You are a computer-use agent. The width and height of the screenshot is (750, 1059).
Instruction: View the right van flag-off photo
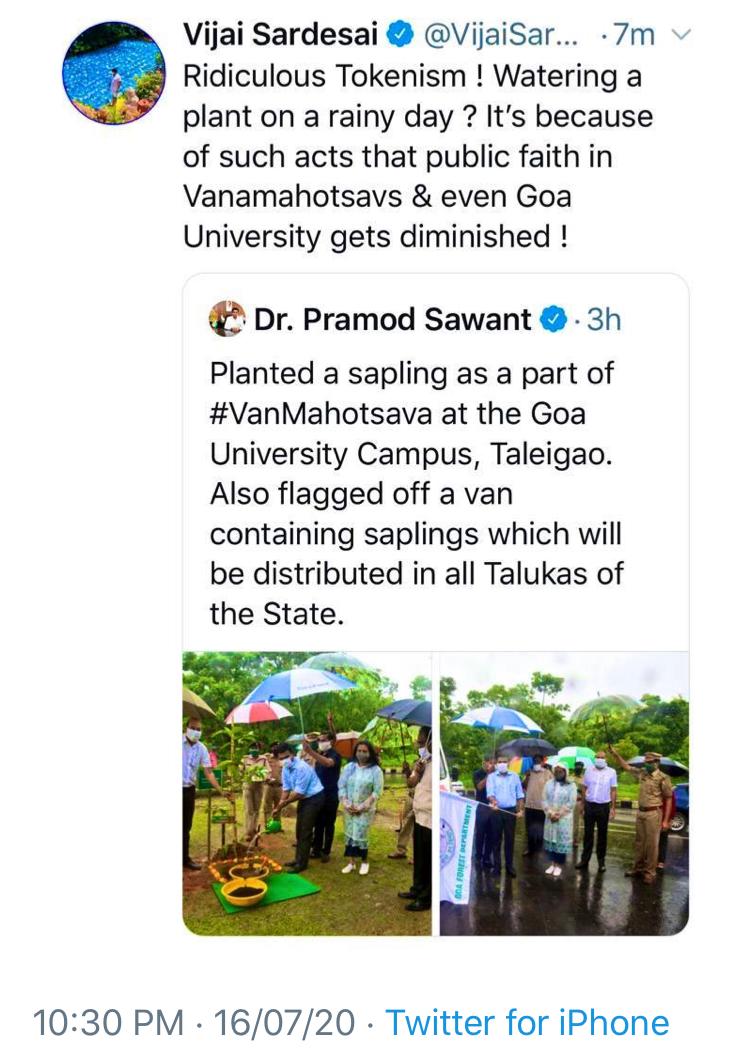(564, 793)
